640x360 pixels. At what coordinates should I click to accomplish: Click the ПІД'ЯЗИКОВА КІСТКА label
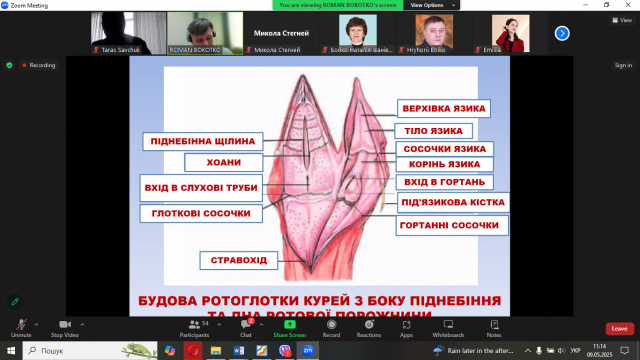(453, 202)
